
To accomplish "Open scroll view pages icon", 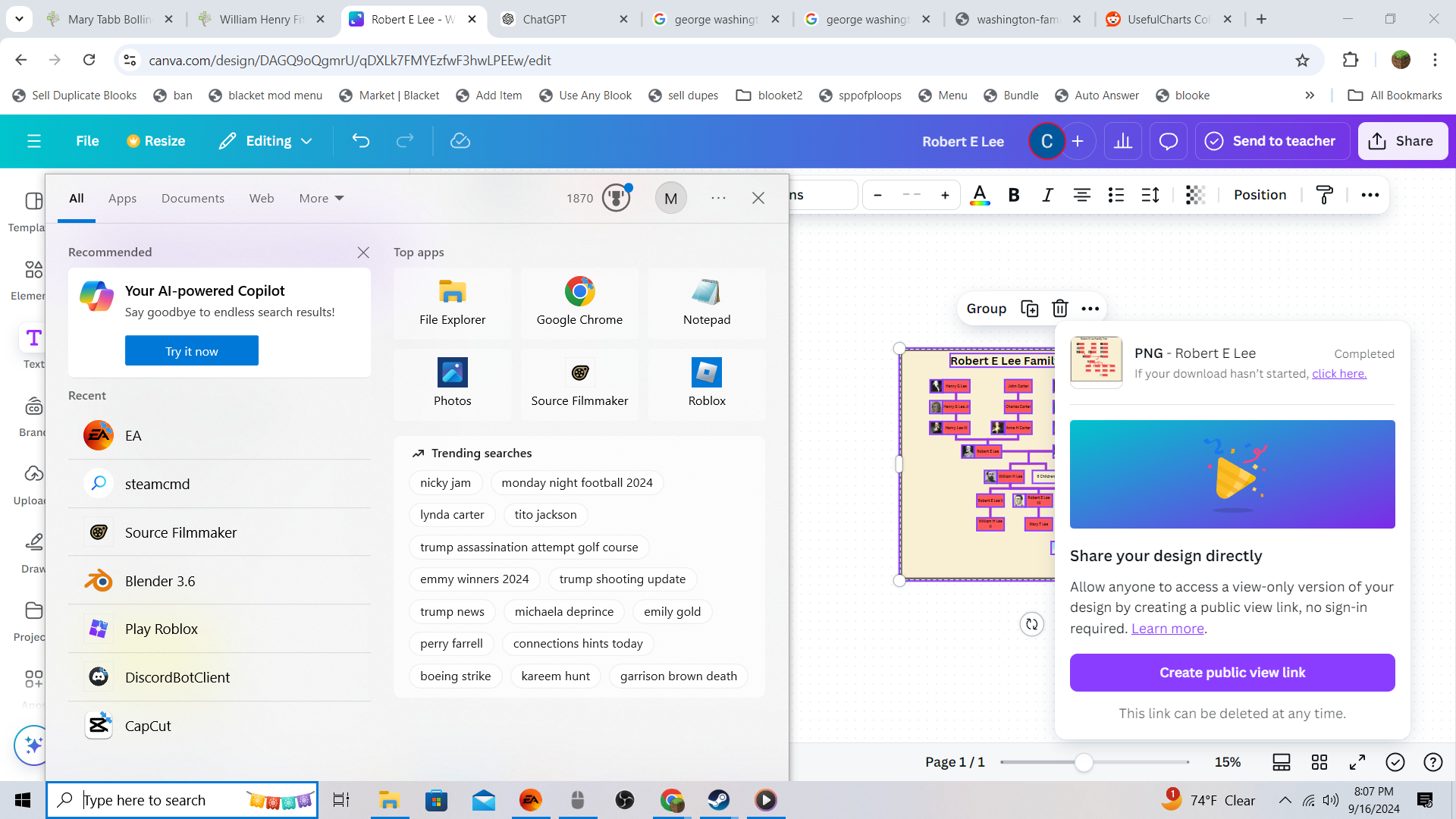I will (x=1282, y=762).
